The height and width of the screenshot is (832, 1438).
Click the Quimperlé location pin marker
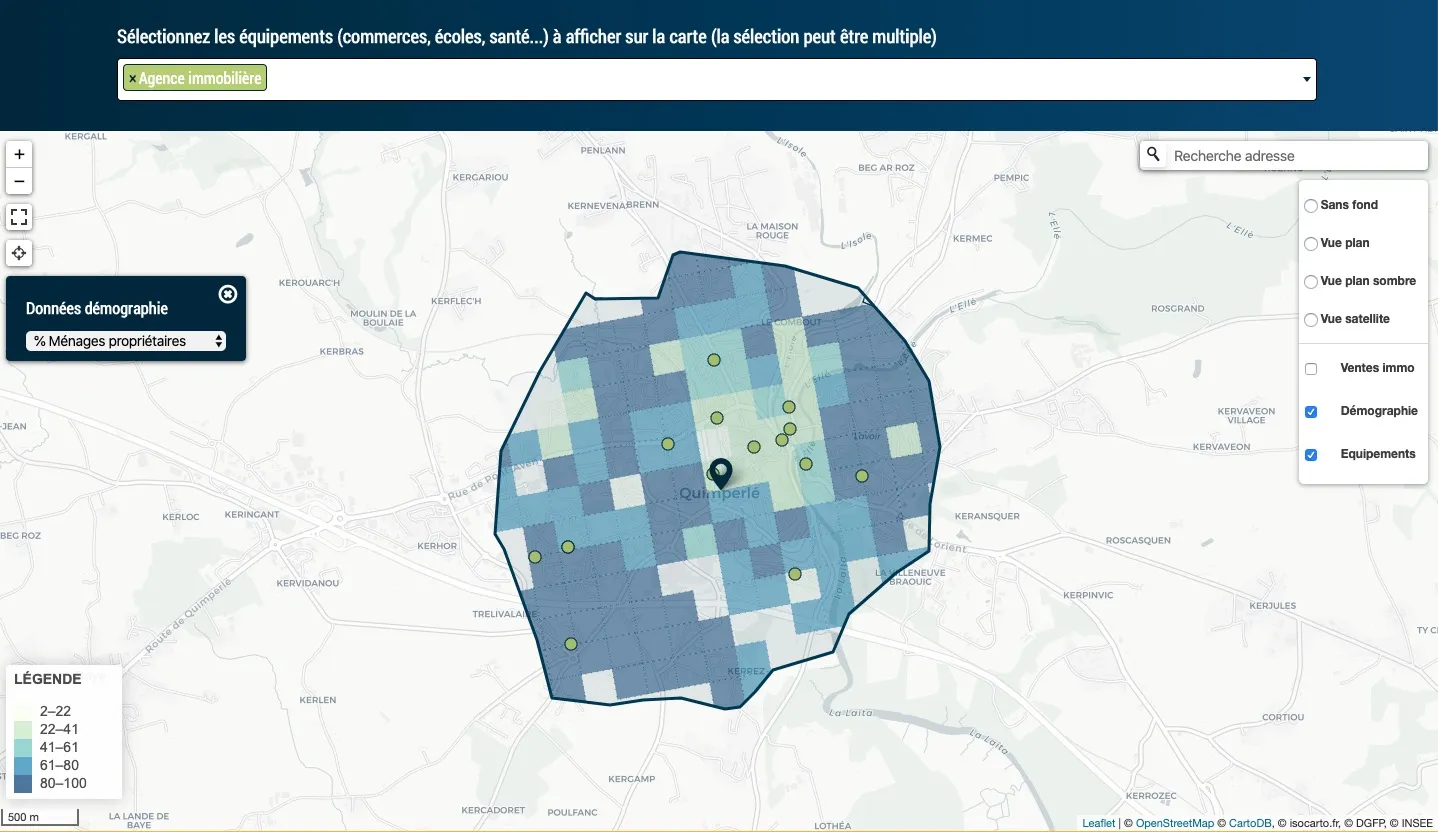pos(720,473)
